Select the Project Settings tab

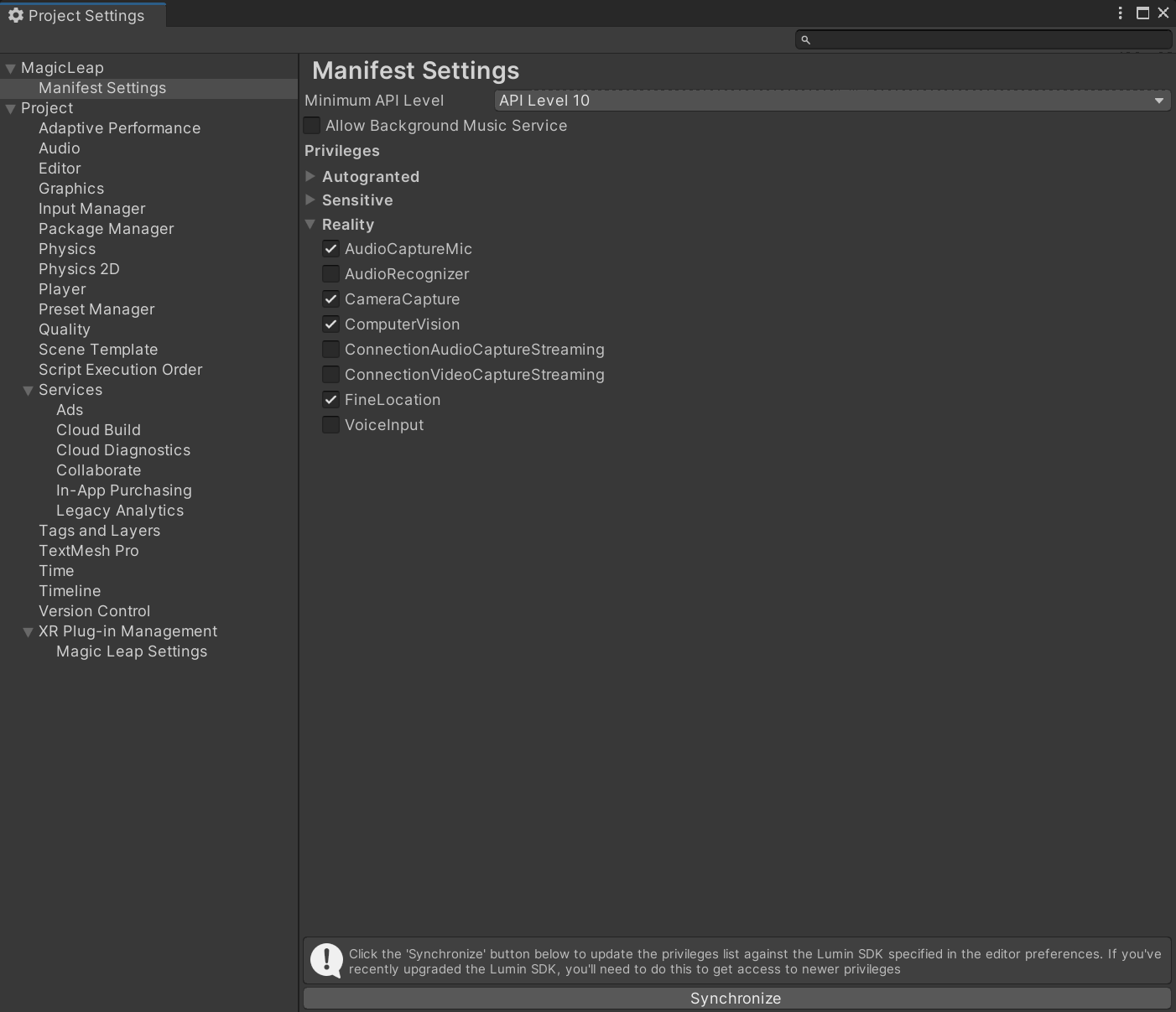coord(83,15)
